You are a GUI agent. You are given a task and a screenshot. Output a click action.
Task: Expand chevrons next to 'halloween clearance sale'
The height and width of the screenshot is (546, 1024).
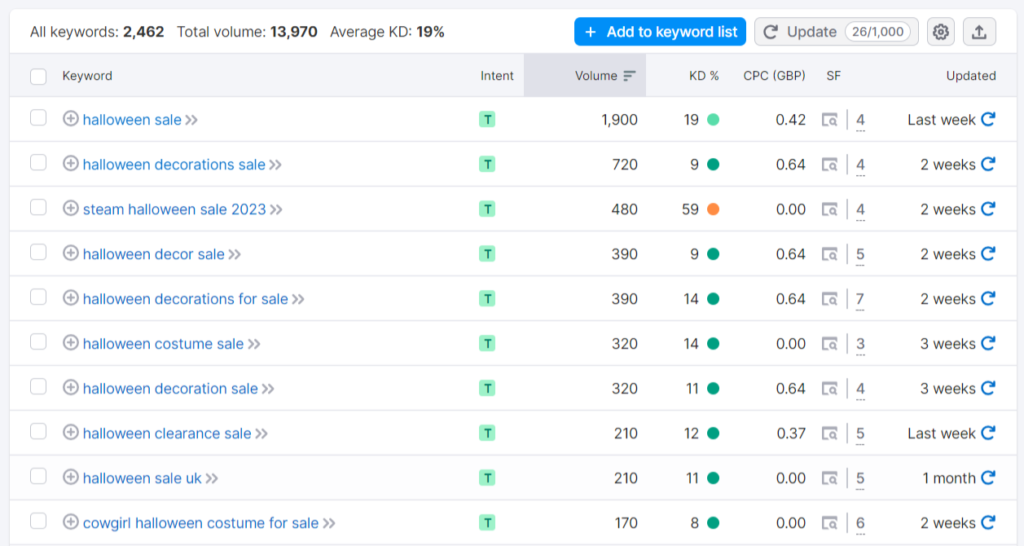(x=261, y=434)
